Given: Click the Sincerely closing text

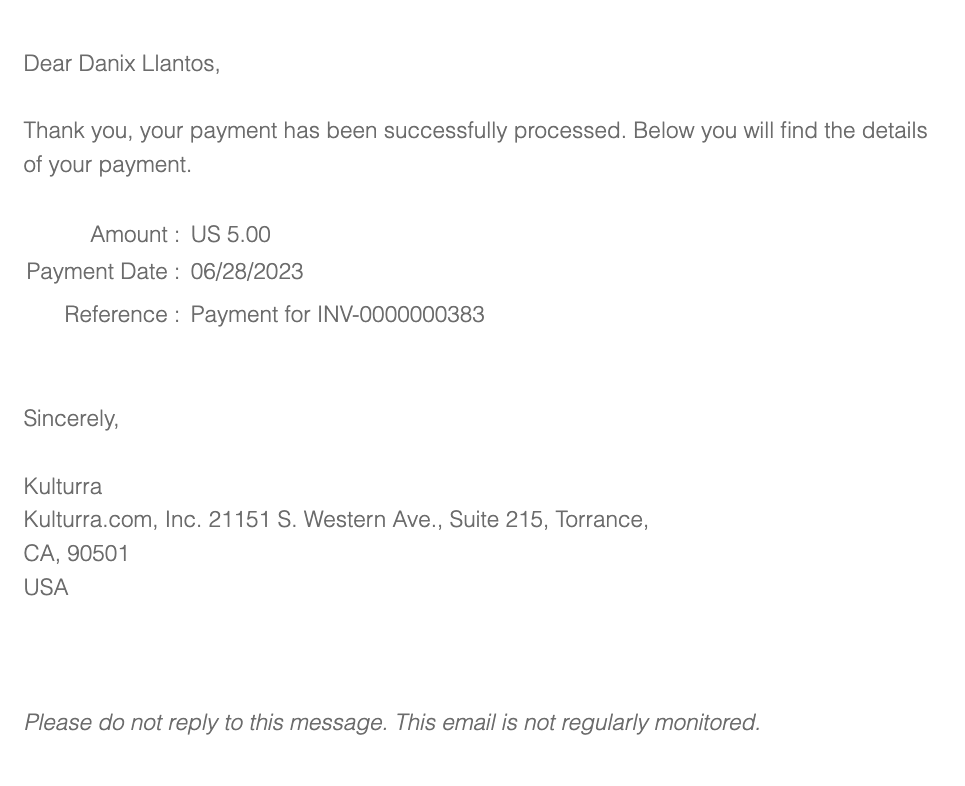Looking at the screenshot, I should click(71, 419).
